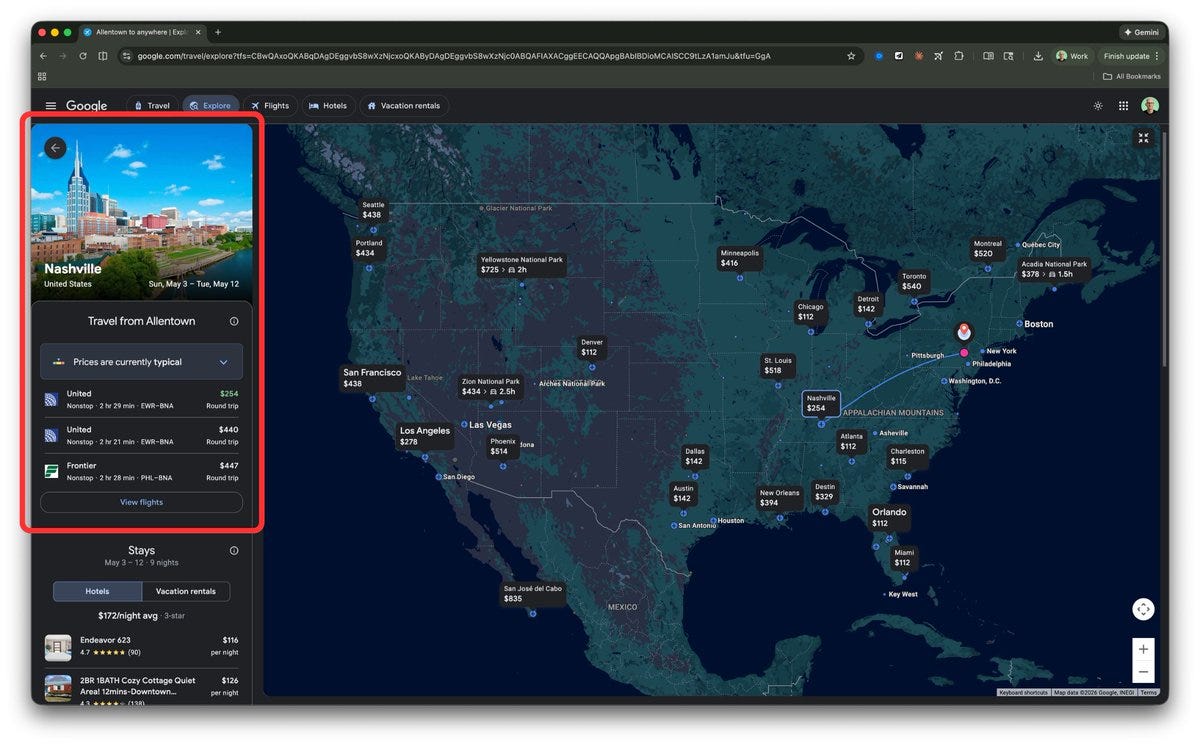View site information icon in address bar
Viewport: 1200px width, 746px height.
(x=127, y=56)
